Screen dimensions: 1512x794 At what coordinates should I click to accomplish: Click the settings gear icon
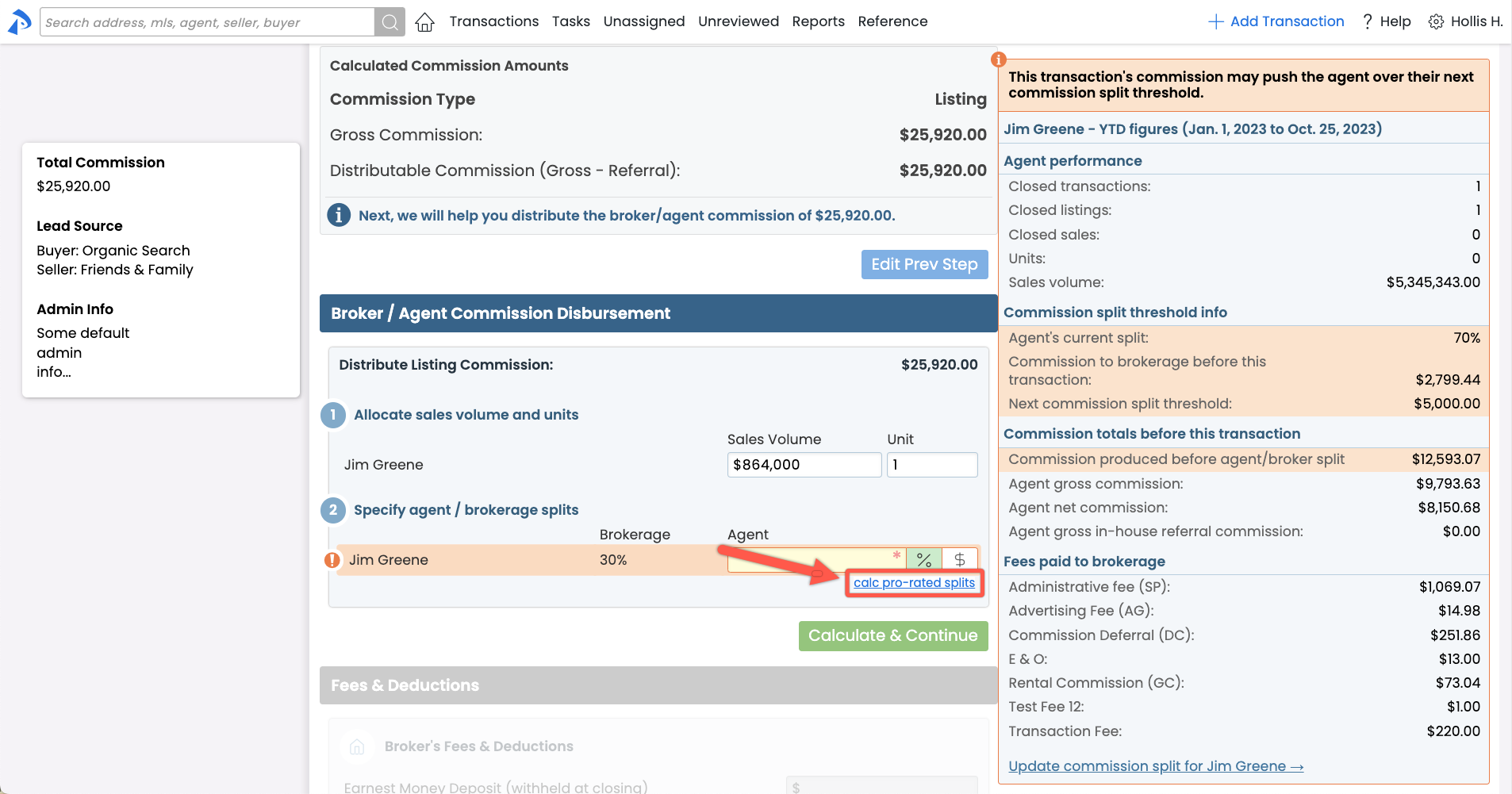click(1436, 22)
